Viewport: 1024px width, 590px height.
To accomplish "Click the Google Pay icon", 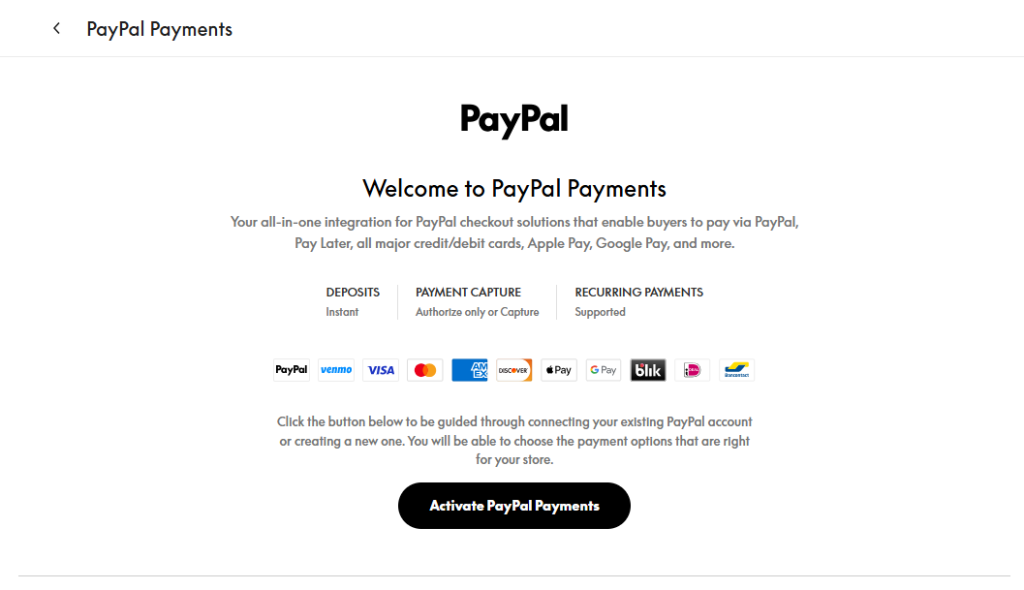I will point(603,369).
